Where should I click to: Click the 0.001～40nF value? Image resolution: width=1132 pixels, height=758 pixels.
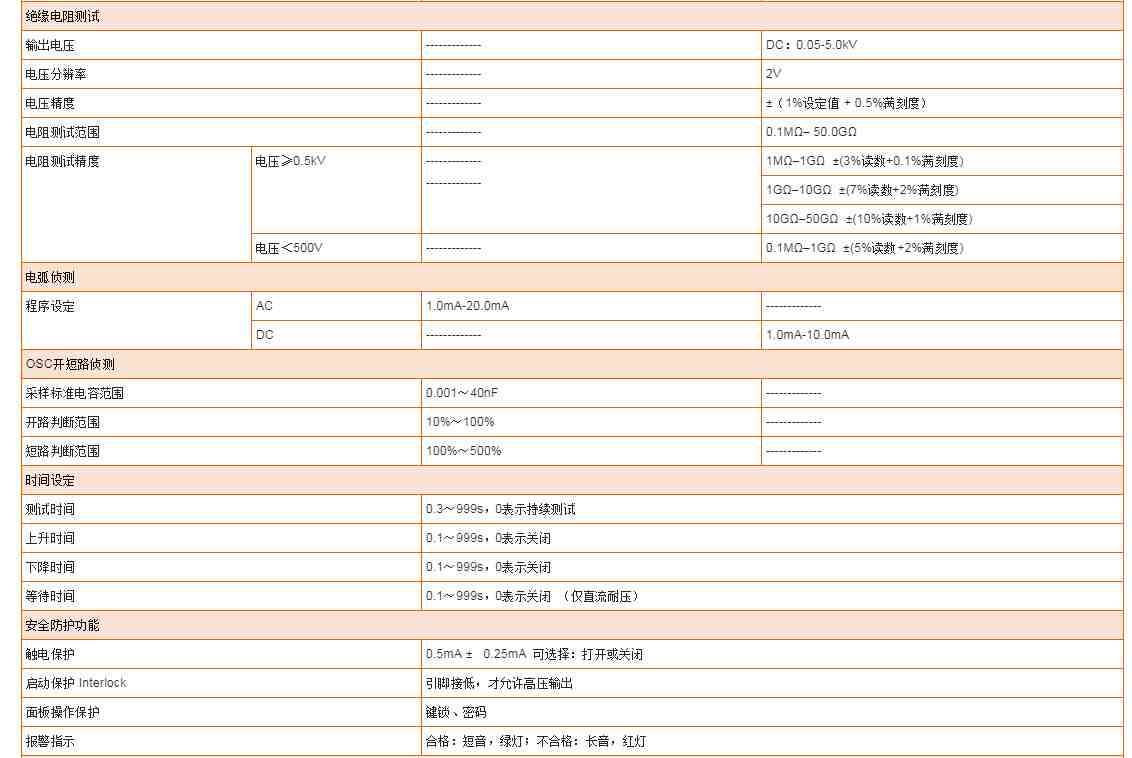point(461,393)
